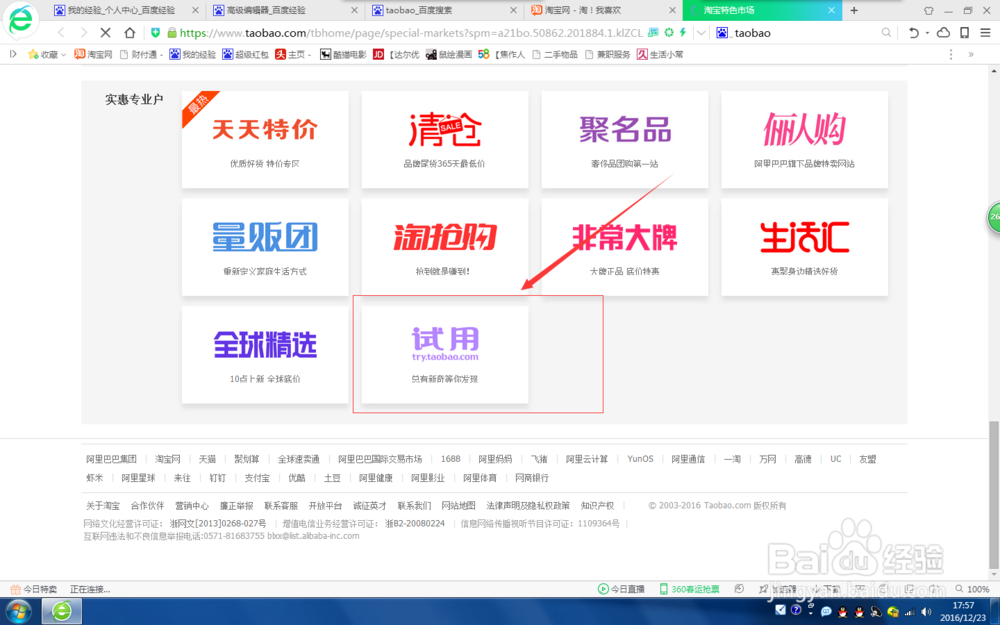Toggle the bookmarks sidebar arrow icon

[13, 55]
